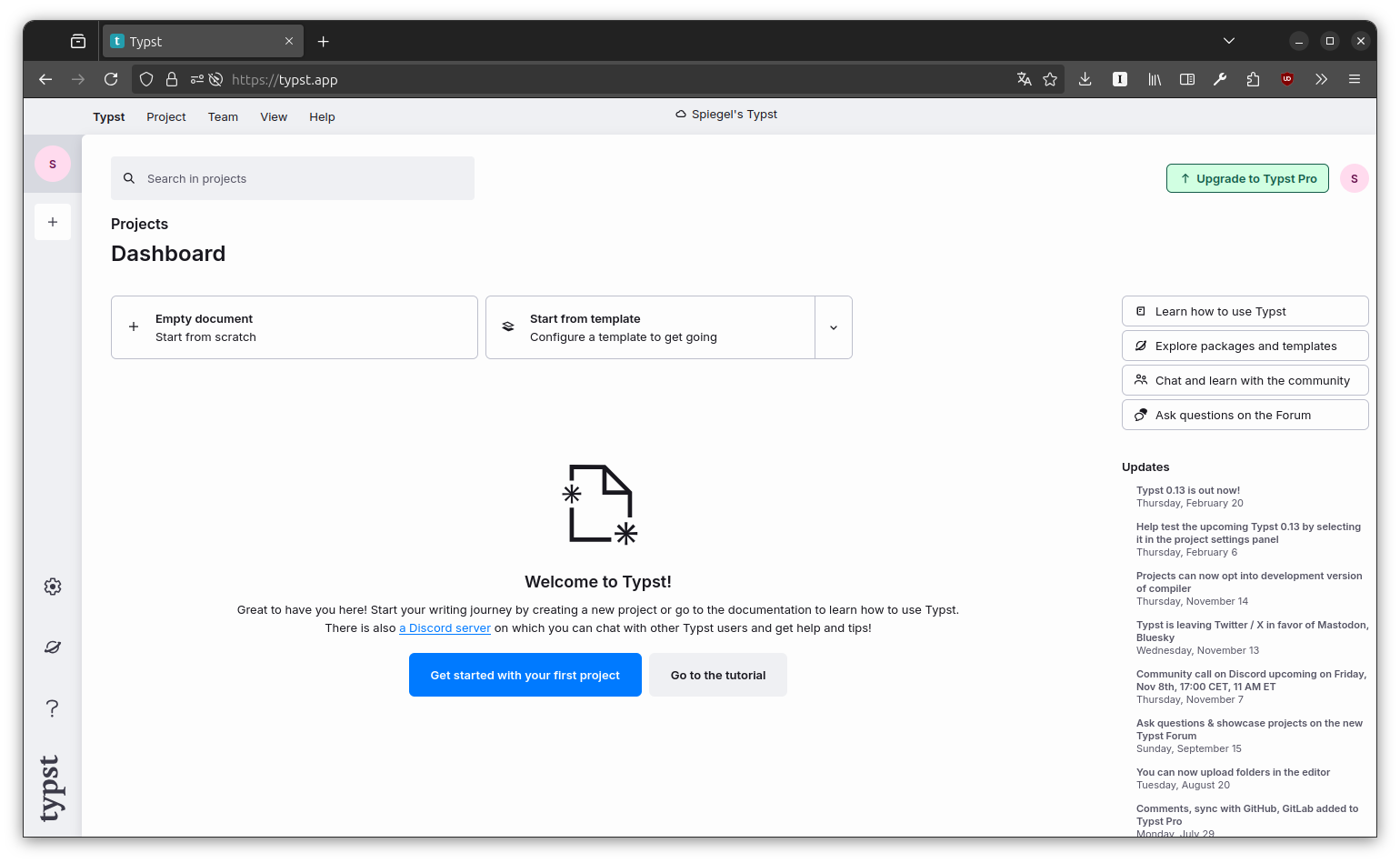Show more toolbar tools chevrons
This screenshot has height=863, width=1400.
tap(1321, 79)
